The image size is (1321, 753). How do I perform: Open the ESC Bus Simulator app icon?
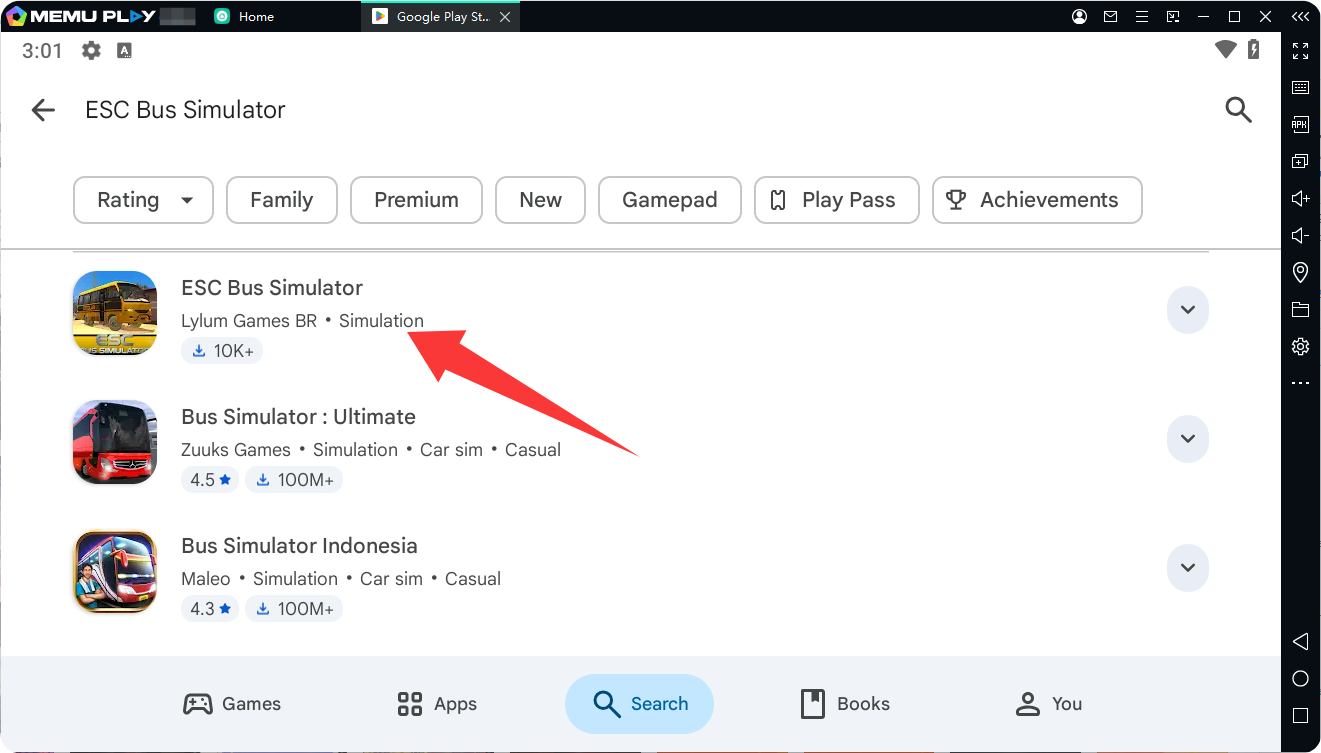[x=115, y=312]
